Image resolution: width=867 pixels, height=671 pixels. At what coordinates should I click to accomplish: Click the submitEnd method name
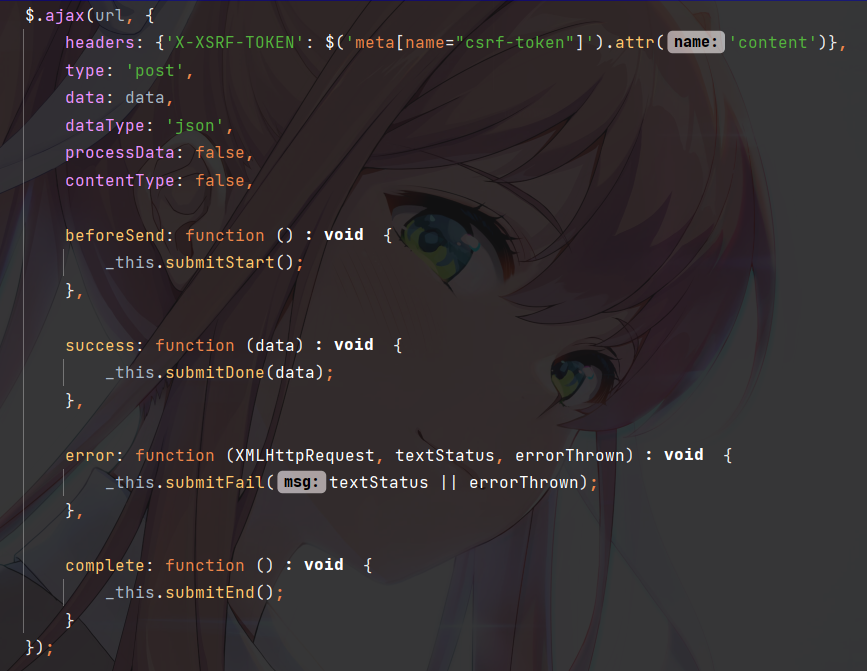pos(210,593)
